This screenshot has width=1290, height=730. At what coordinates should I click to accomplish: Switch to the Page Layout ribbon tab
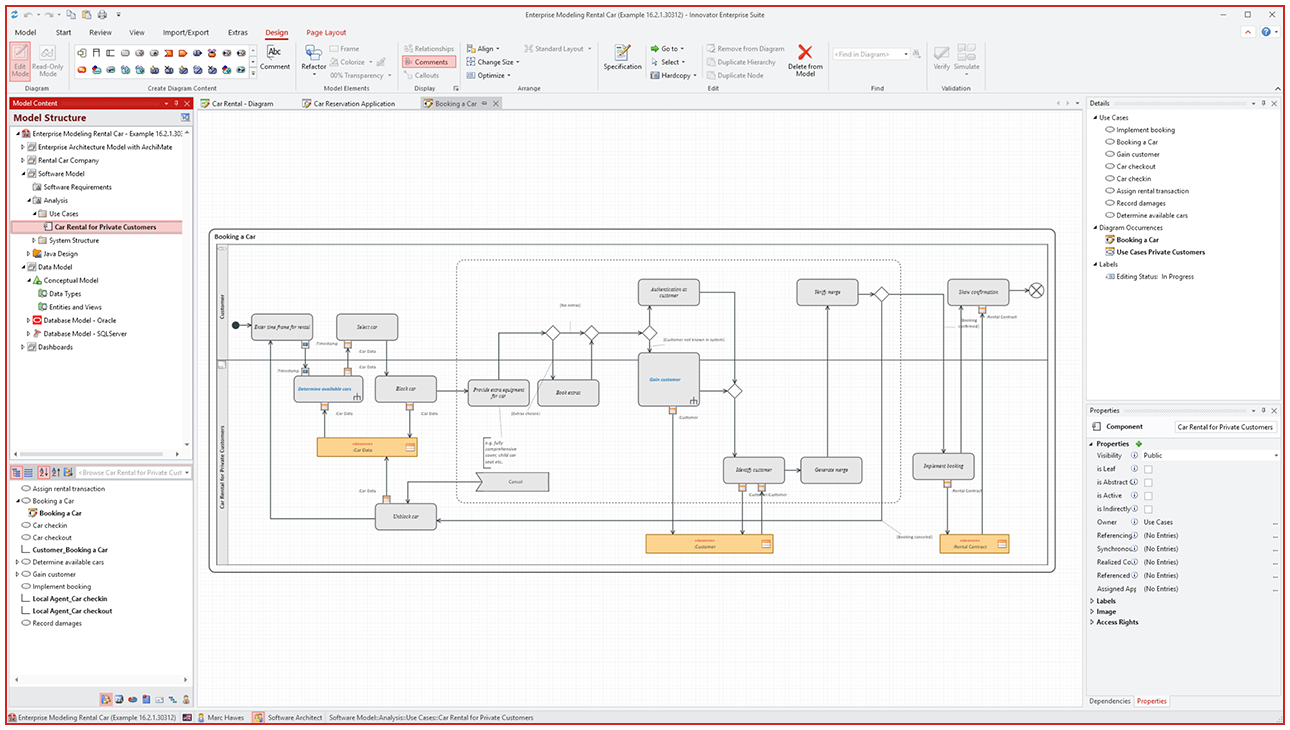325,32
